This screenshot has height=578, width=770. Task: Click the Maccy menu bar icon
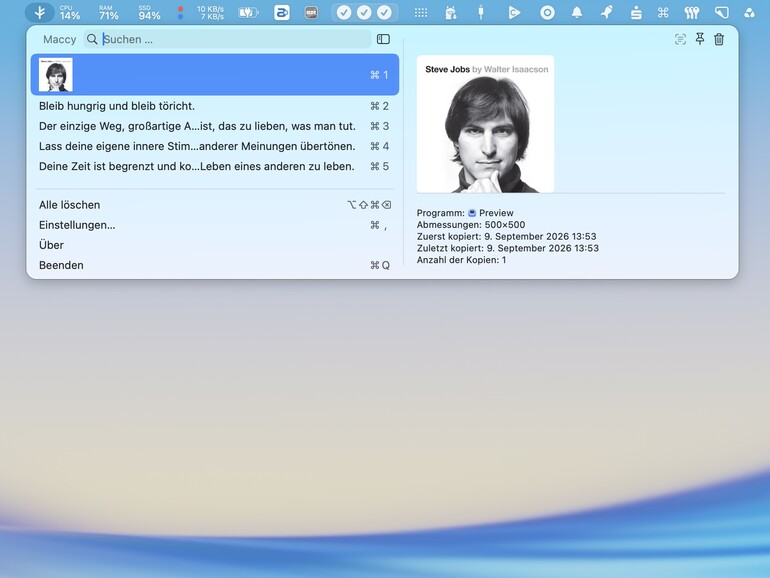(40, 13)
